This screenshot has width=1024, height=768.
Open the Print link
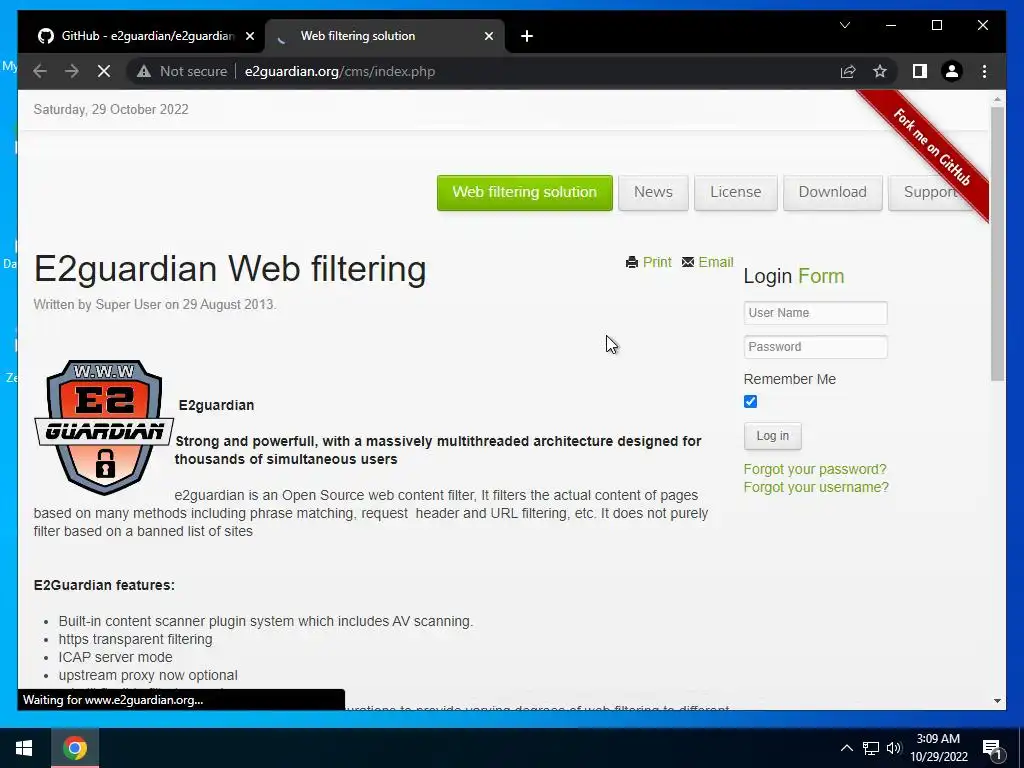tap(657, 262)
